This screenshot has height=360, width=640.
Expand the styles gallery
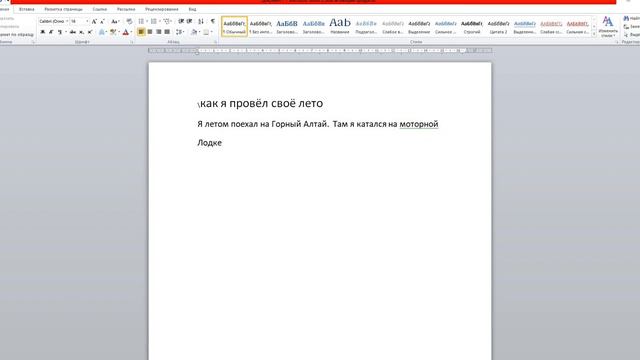[x=594, y=34]
